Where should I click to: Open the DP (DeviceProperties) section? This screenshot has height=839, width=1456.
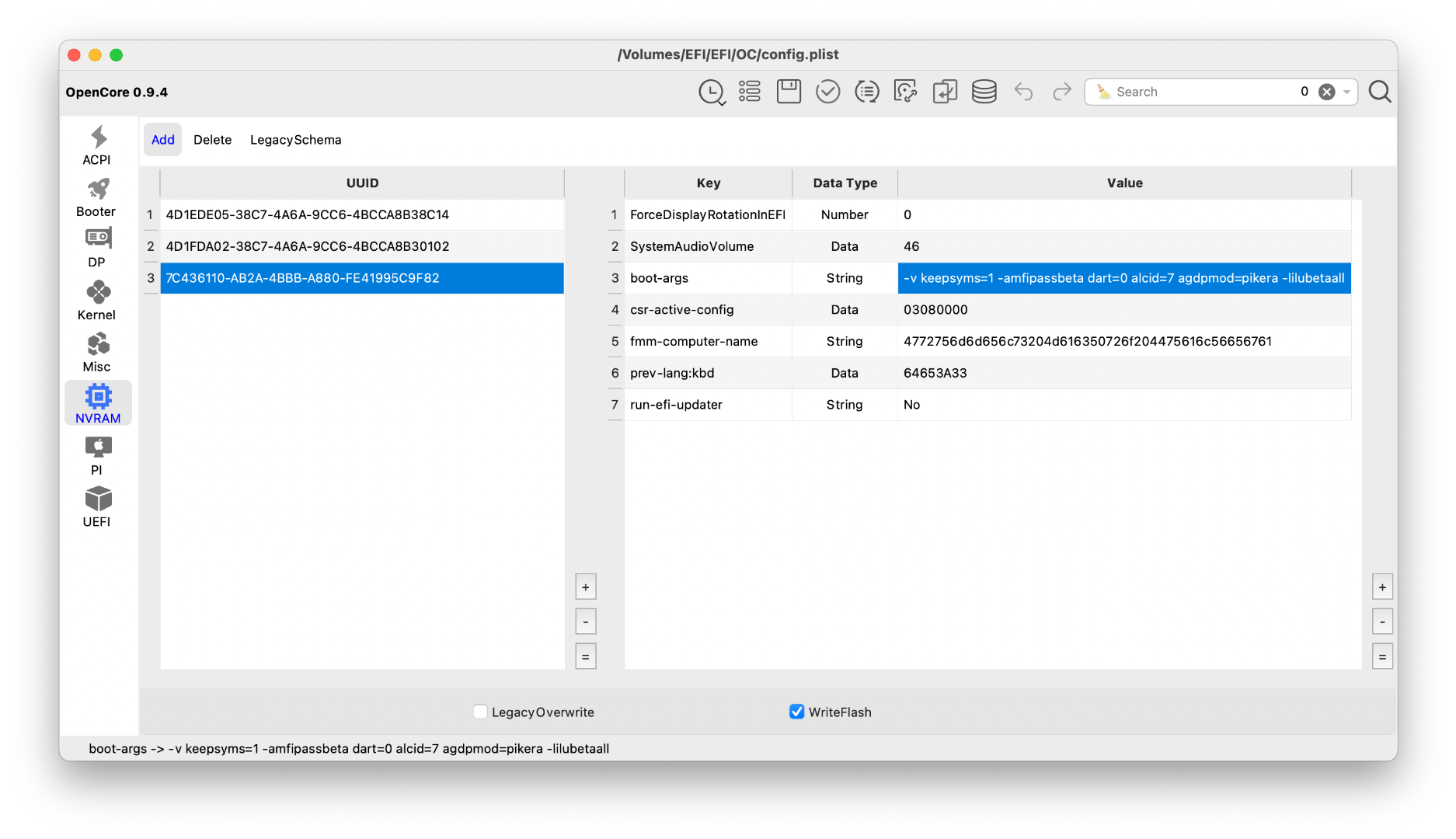(97, 249)
